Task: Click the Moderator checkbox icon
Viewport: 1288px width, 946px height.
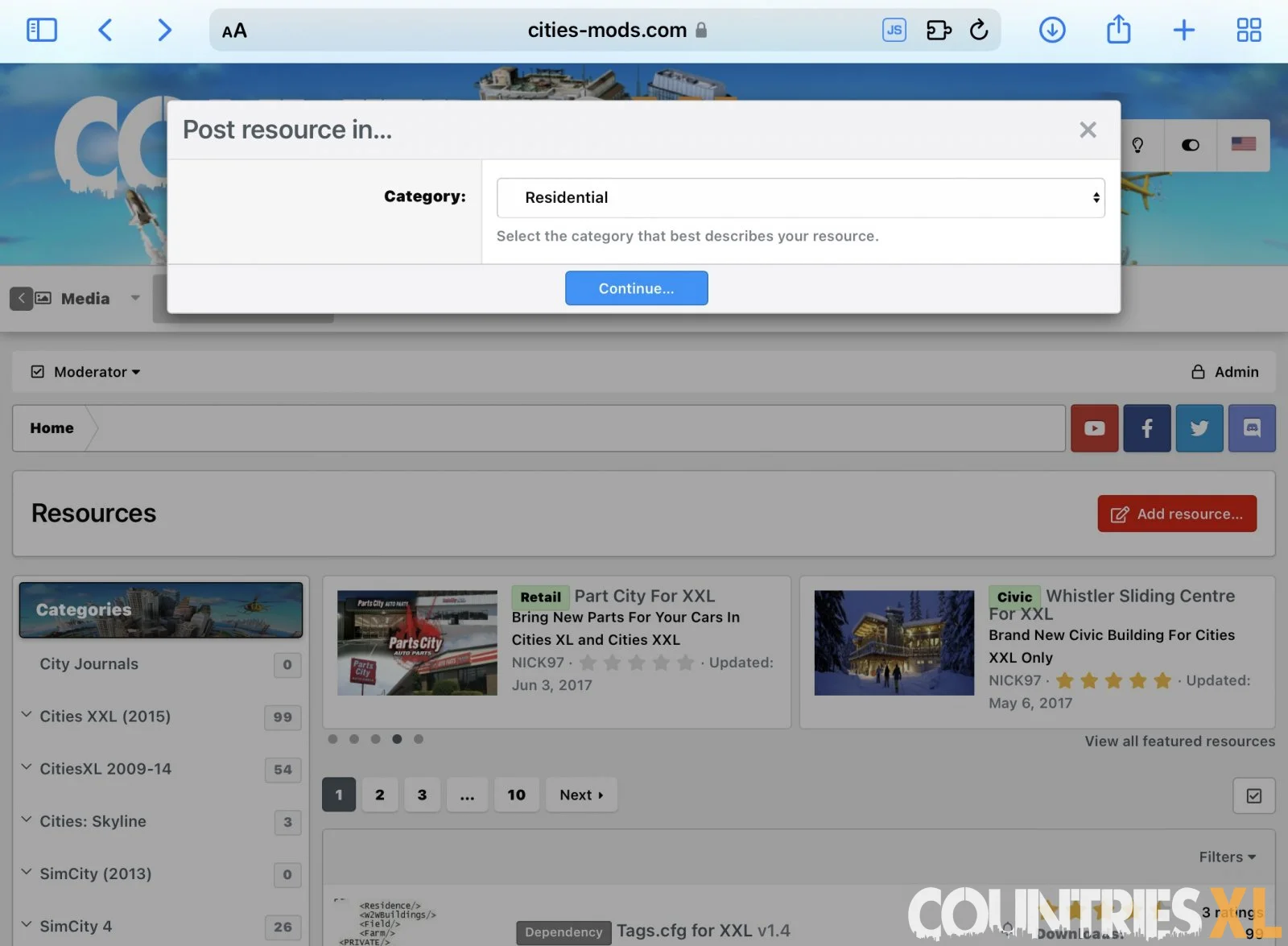Action: (37, 372)
